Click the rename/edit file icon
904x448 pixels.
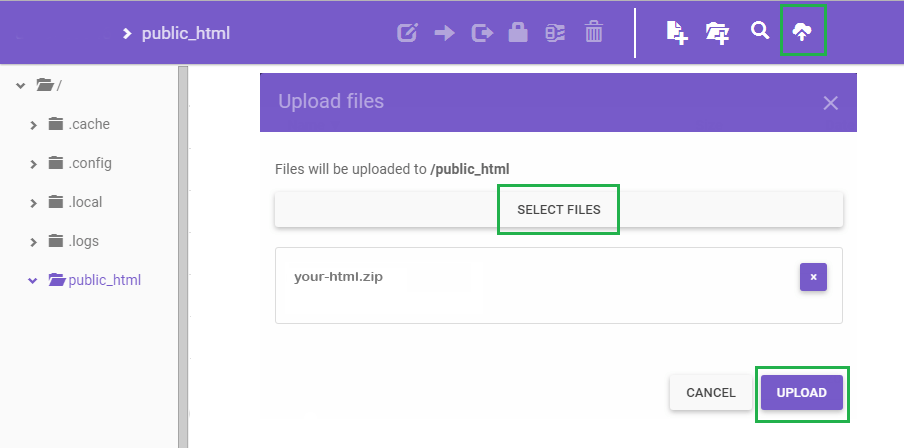pyautogui.click(x=407, y=33)
